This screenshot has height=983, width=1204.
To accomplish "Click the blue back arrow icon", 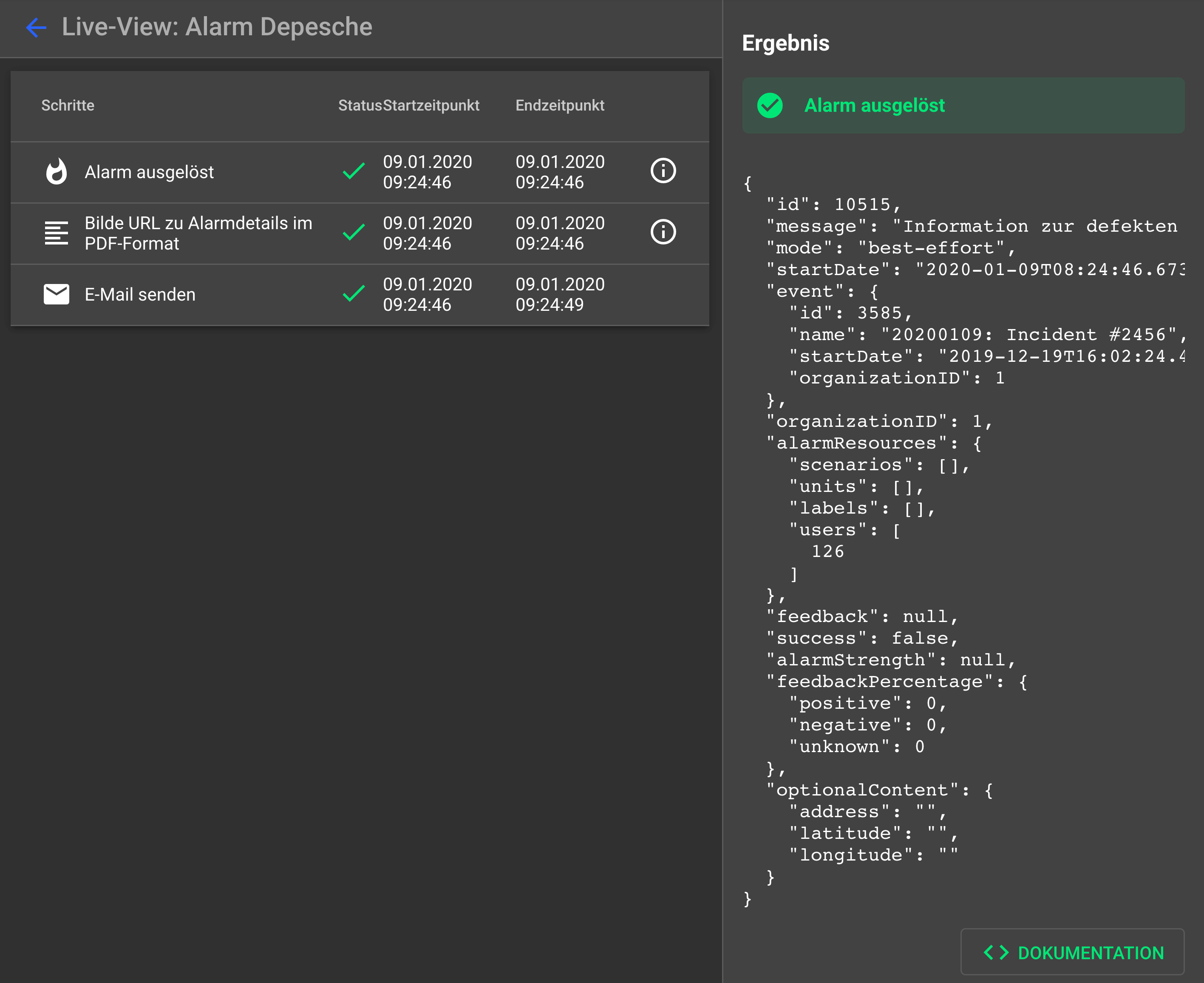I will tap(36, 27).
